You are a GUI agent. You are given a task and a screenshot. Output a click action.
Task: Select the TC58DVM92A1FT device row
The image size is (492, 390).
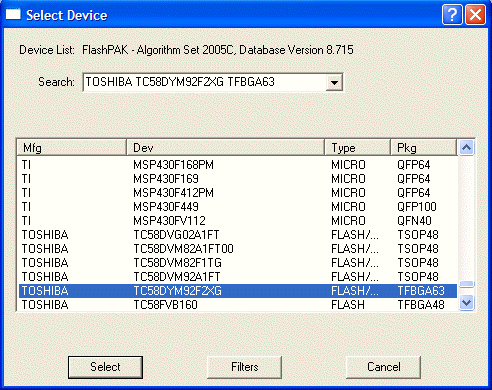tap(238, 277)
